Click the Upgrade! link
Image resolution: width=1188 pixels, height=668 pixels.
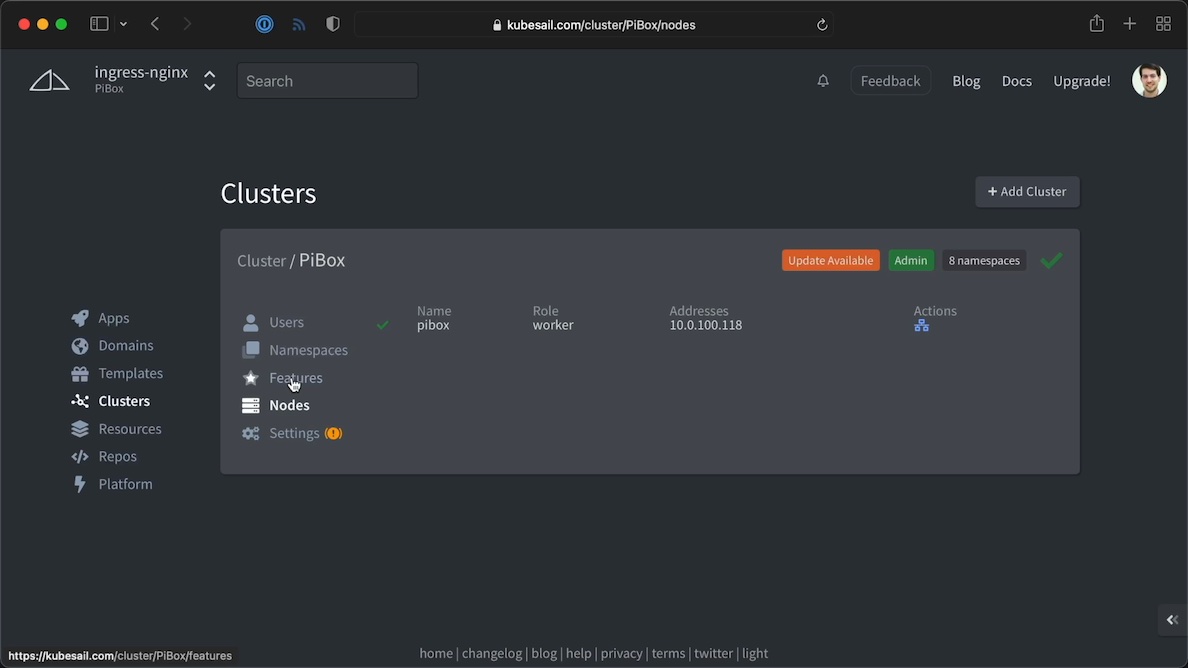point(1082,81)
